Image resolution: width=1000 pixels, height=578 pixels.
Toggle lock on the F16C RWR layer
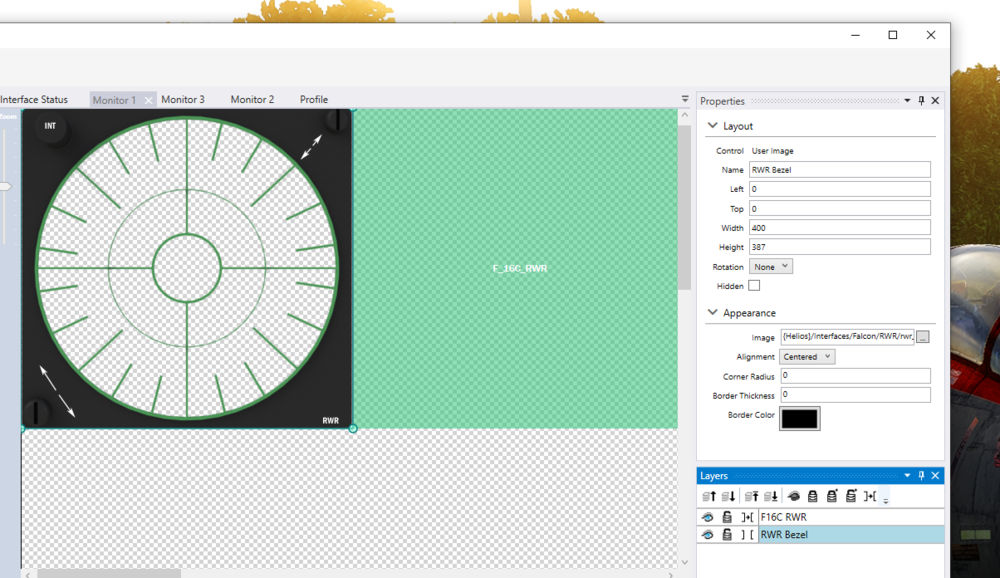pos(728,517)
